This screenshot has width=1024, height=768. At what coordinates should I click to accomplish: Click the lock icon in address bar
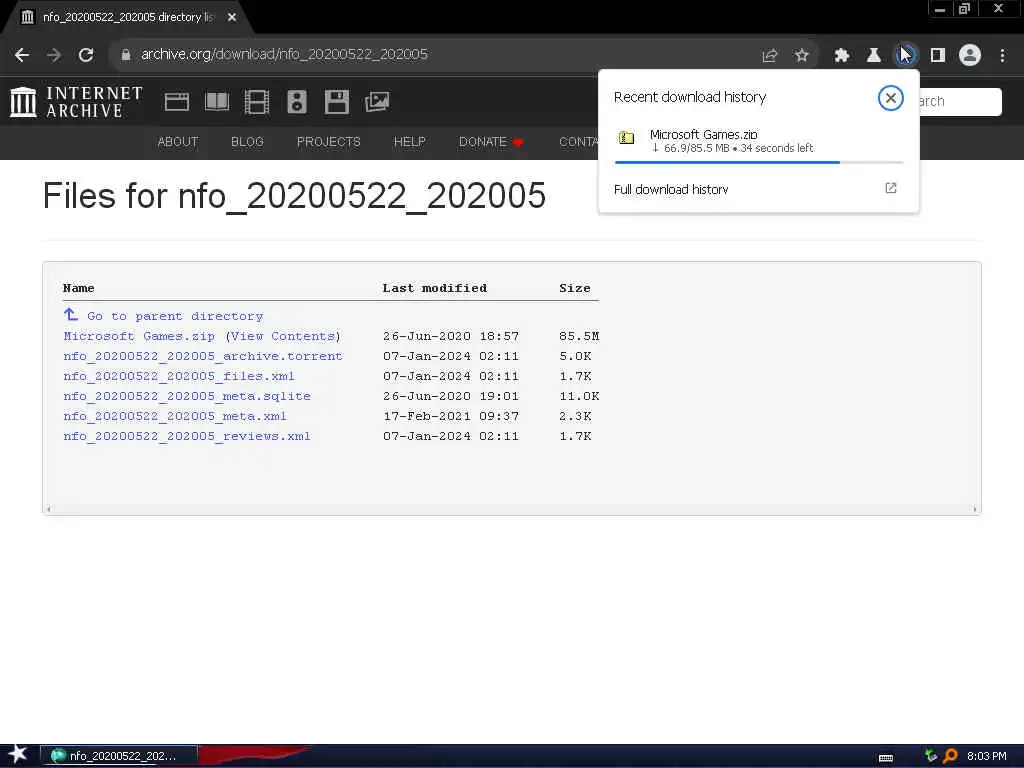pyautogui.click(x=125, y=55)
